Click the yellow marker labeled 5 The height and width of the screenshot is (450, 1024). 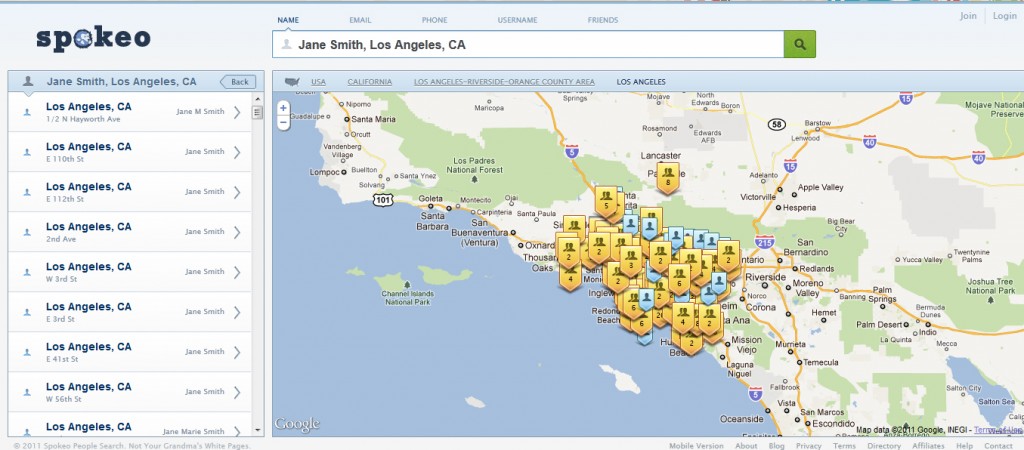(606, 201)
